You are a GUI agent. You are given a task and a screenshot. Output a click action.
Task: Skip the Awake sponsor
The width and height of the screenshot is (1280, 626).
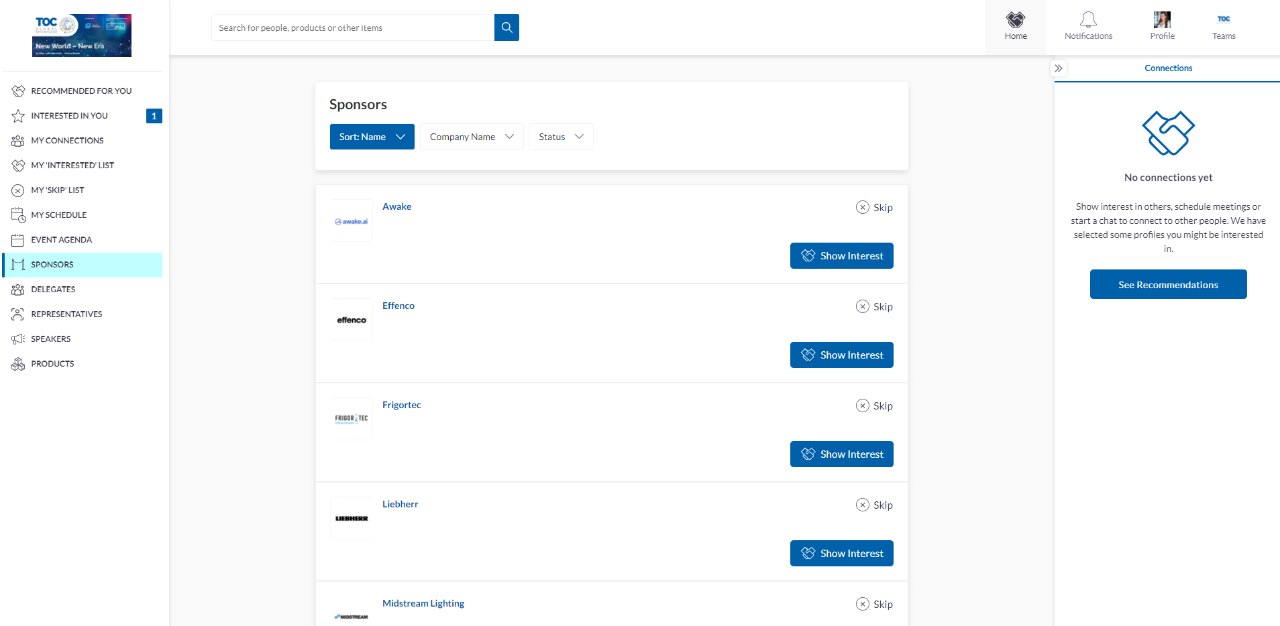click(874, 207)
